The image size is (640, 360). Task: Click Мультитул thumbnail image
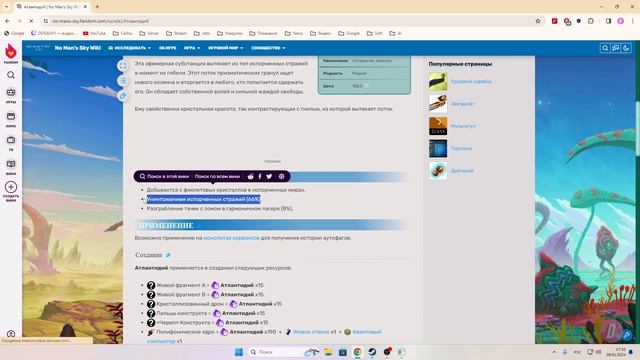pos(438,126)
